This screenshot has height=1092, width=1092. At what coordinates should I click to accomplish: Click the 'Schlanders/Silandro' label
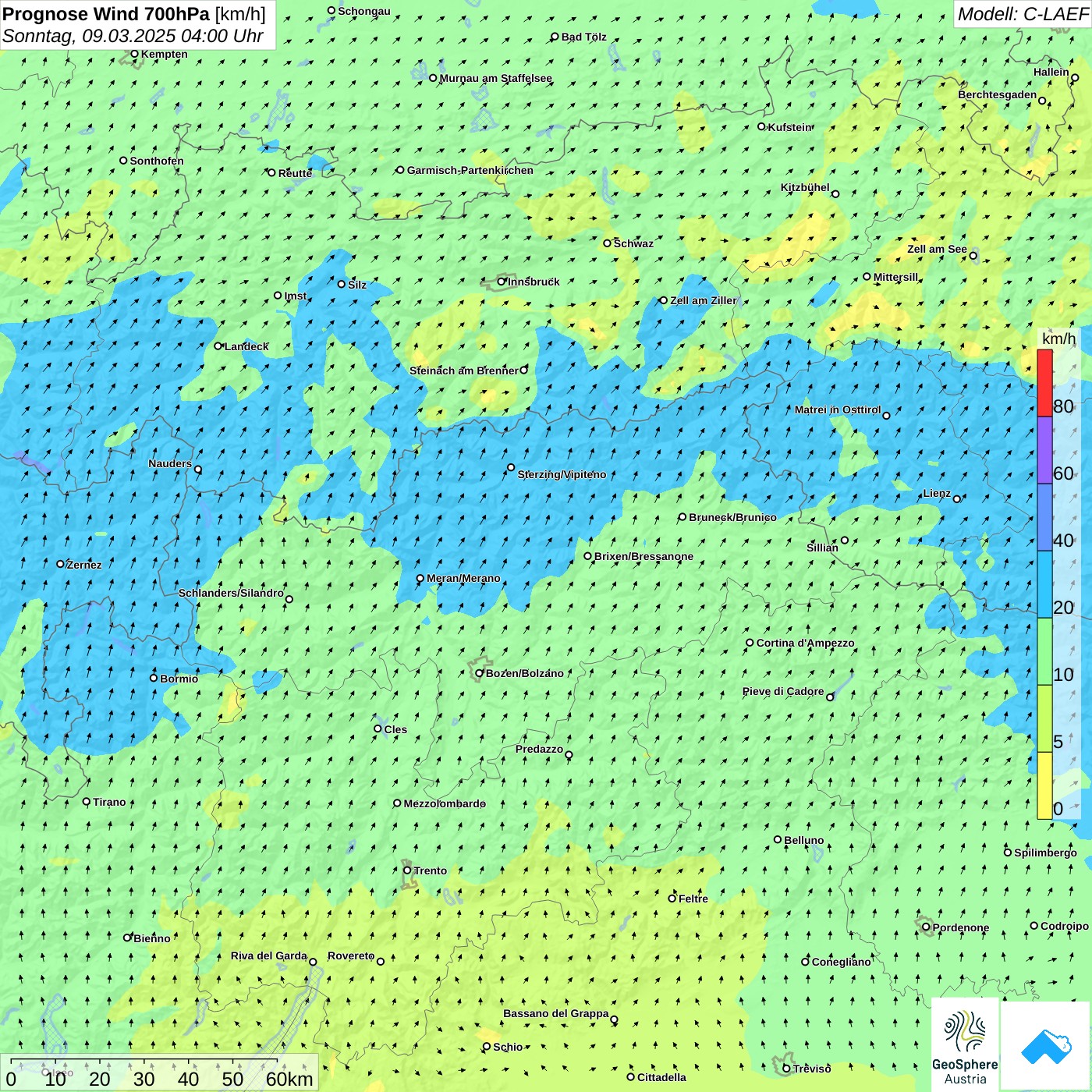[231, 593]
